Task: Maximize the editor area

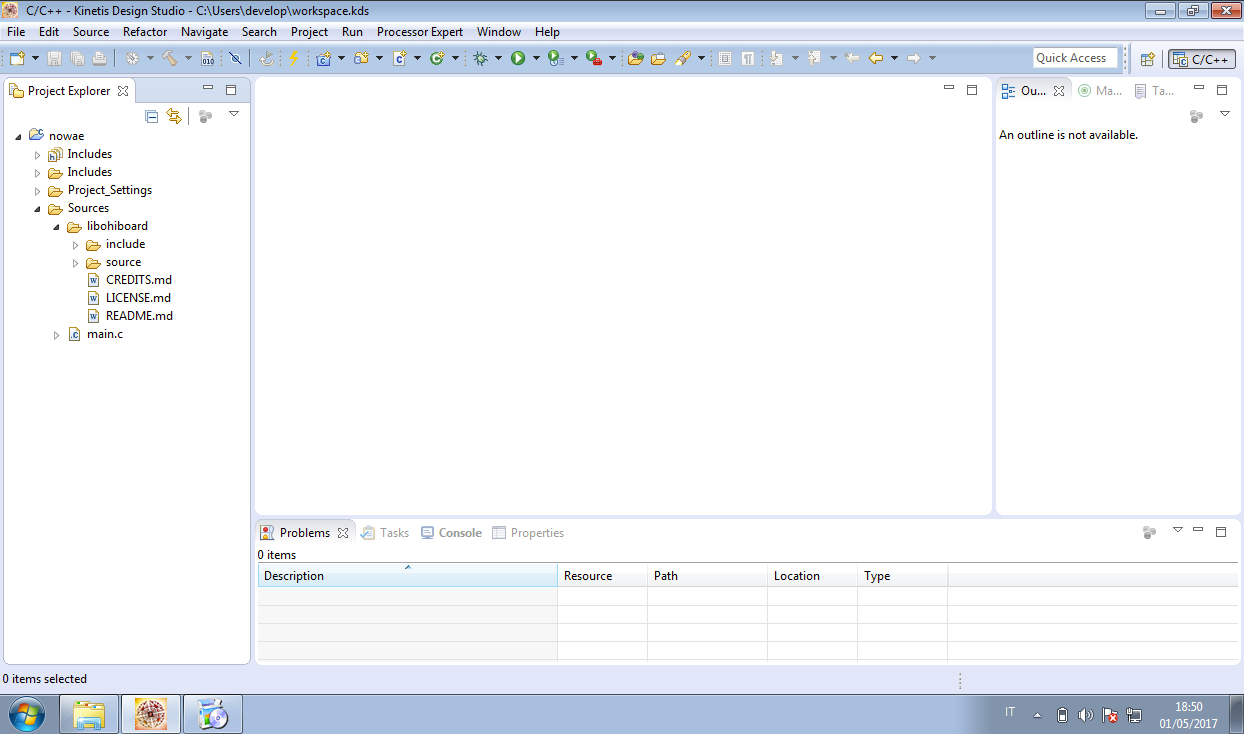Action: coord(972,89)
